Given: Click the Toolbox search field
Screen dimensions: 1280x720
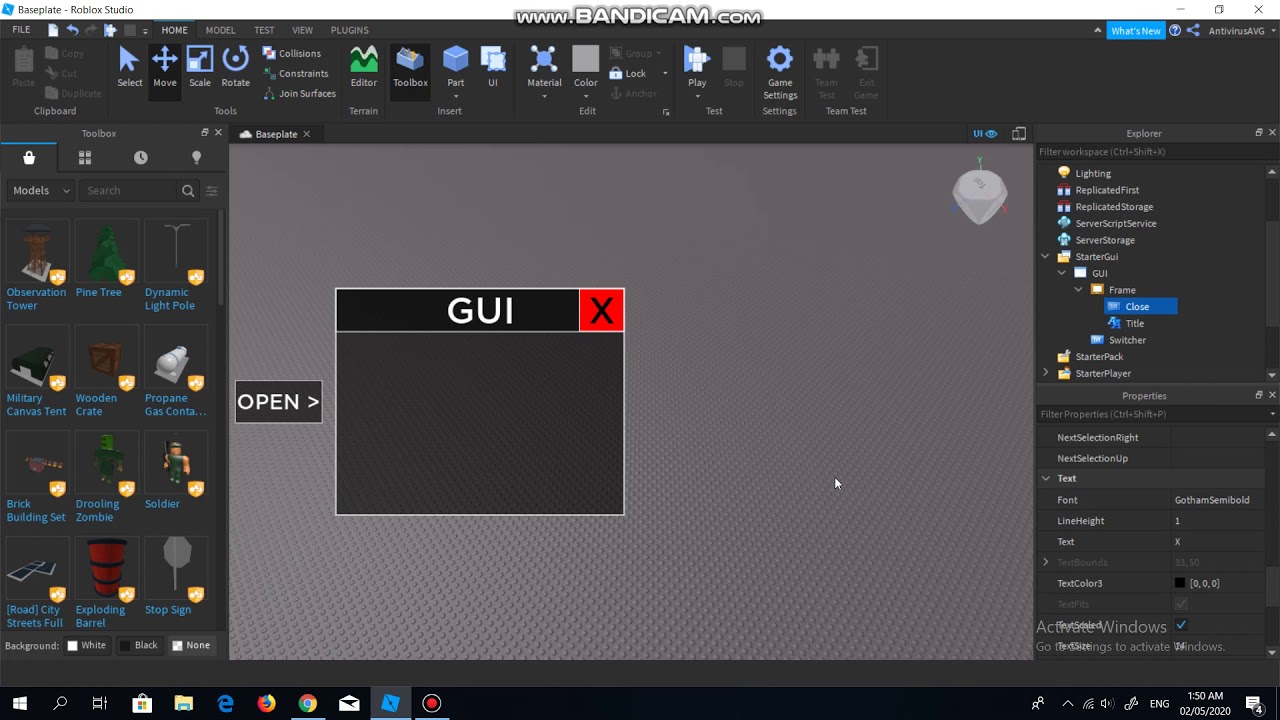Looking at the screenshot, I should point(130,190).
